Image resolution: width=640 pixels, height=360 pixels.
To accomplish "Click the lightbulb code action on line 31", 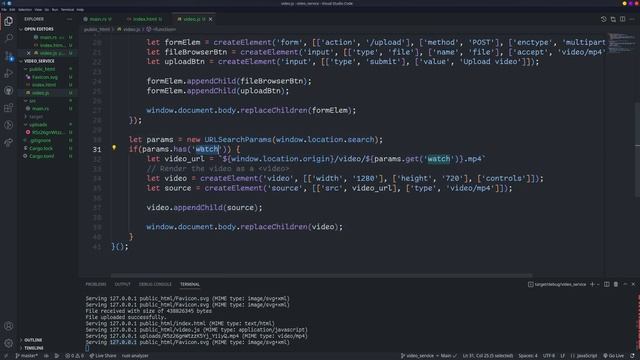I will click(x=114, y=148).
